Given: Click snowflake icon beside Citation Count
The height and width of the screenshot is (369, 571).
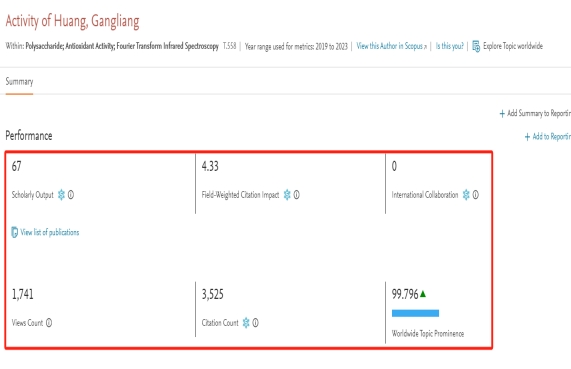Looking at the screenshot, I should [246, 323].
